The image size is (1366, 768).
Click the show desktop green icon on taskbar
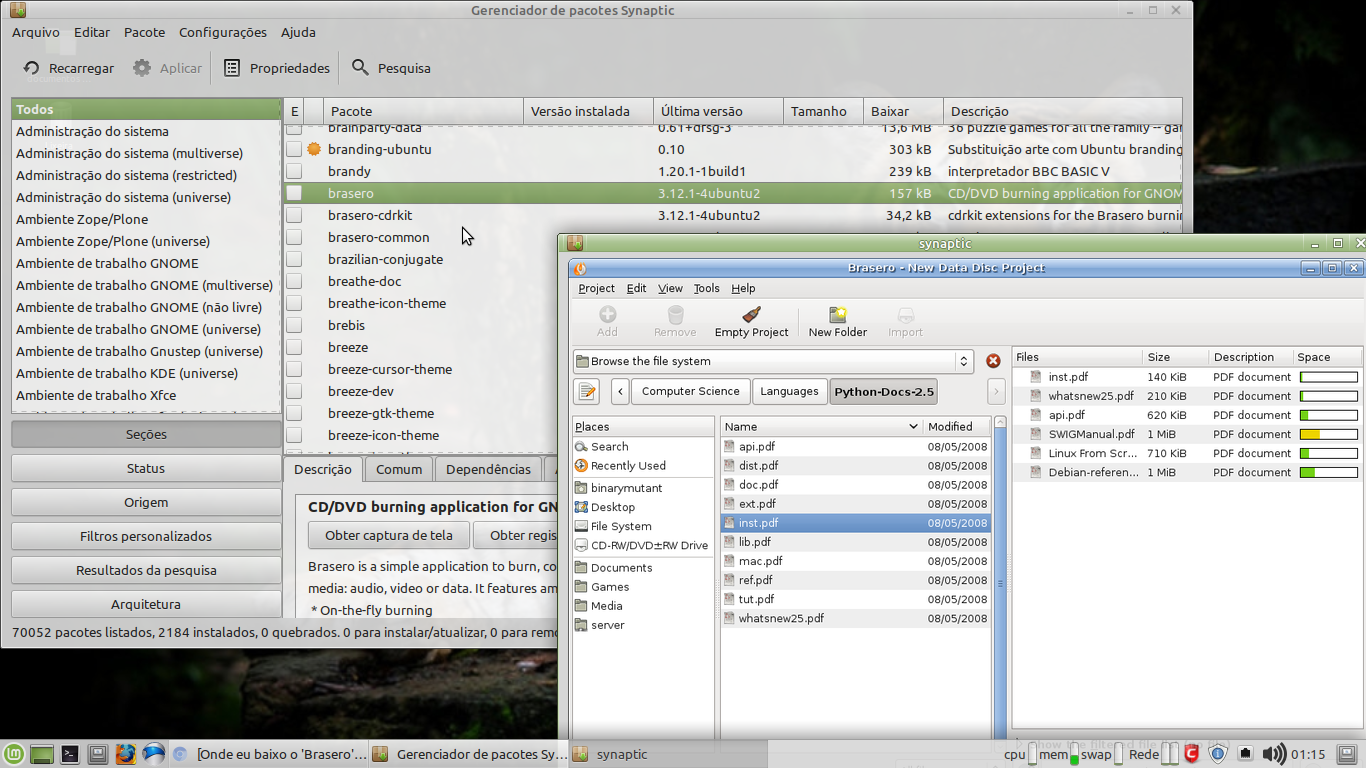point(42,754)
